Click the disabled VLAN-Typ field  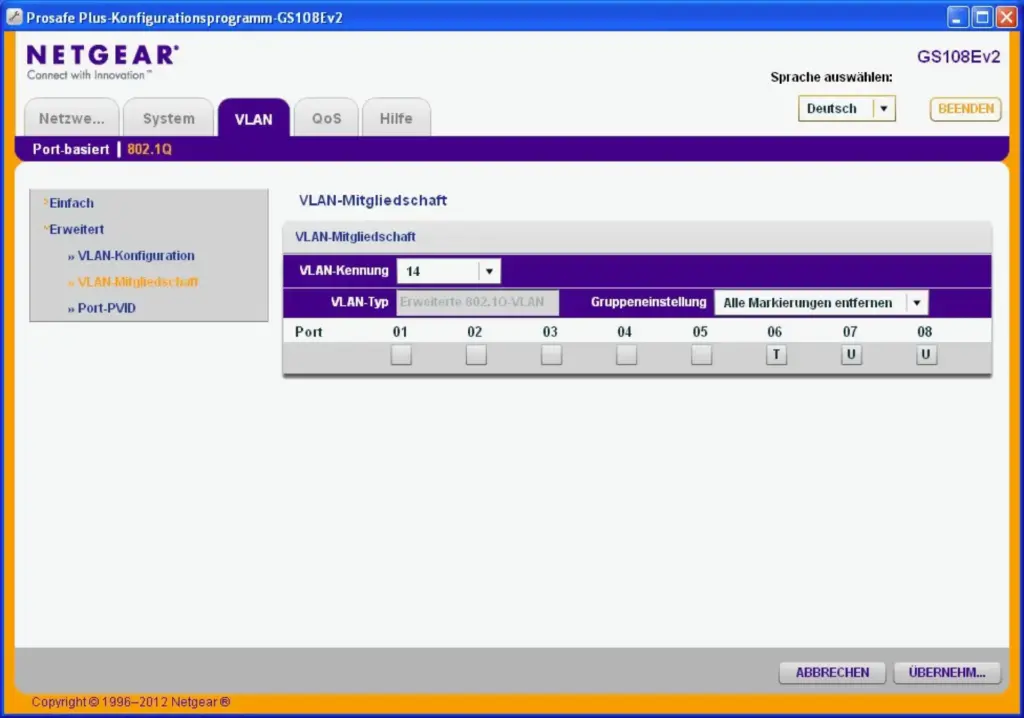[x=477, y=302]
